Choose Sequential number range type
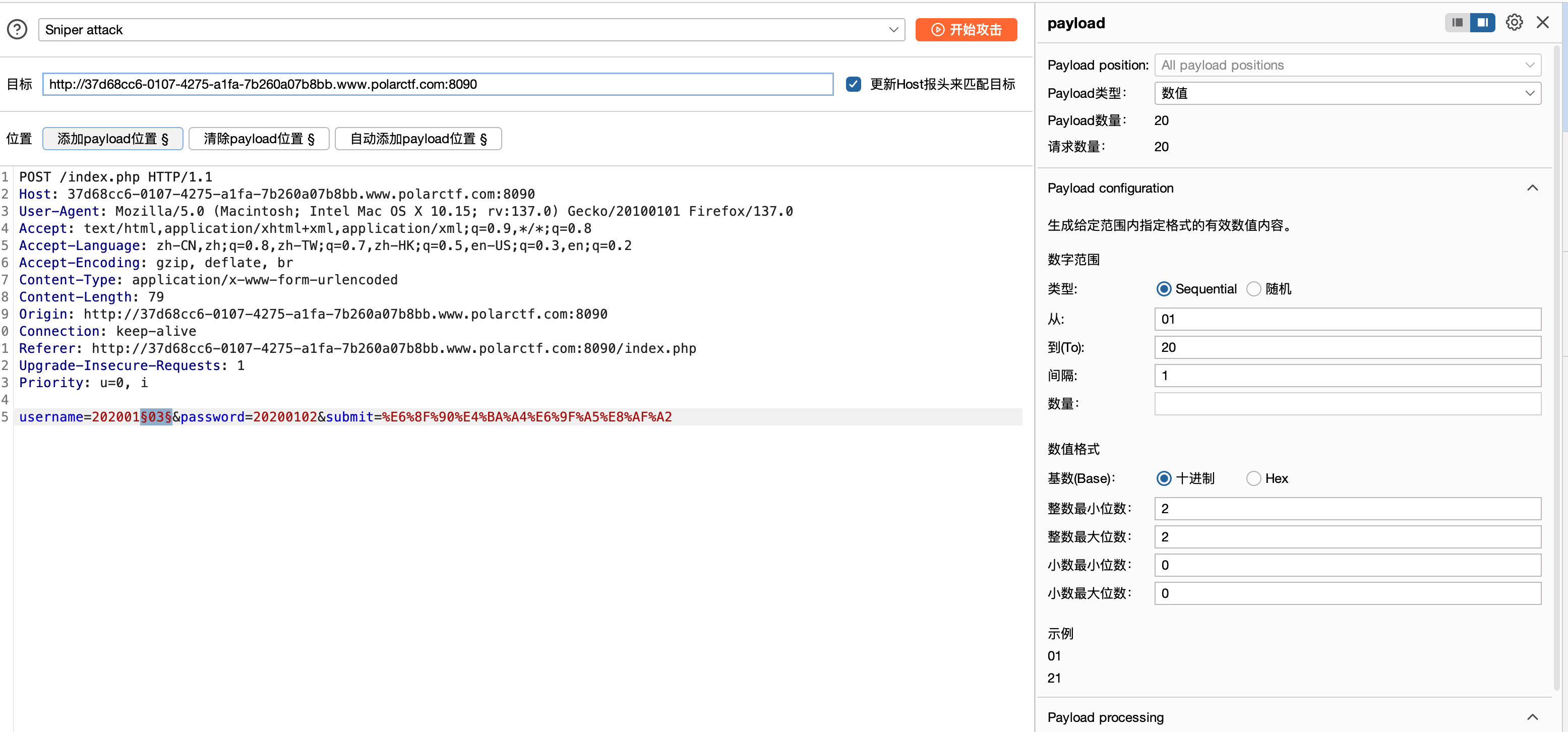This screenshot has height=732, width=1568. point(1164,289)
